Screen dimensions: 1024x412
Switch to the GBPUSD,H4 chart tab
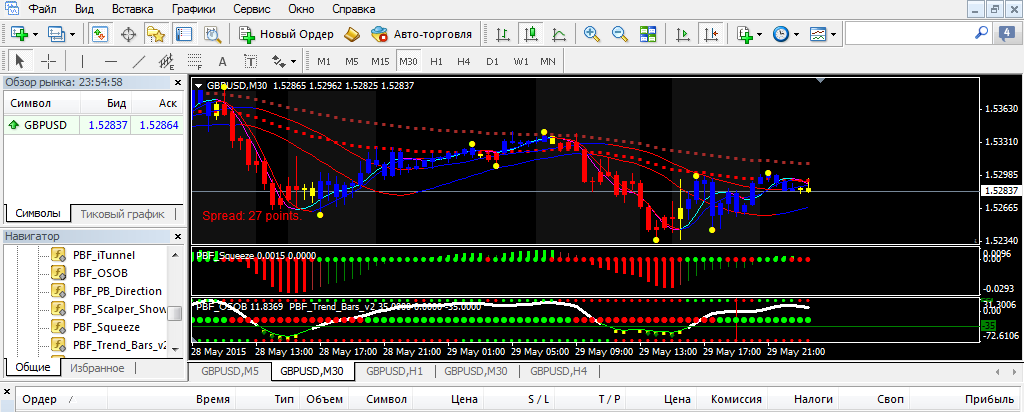[558, 372]
